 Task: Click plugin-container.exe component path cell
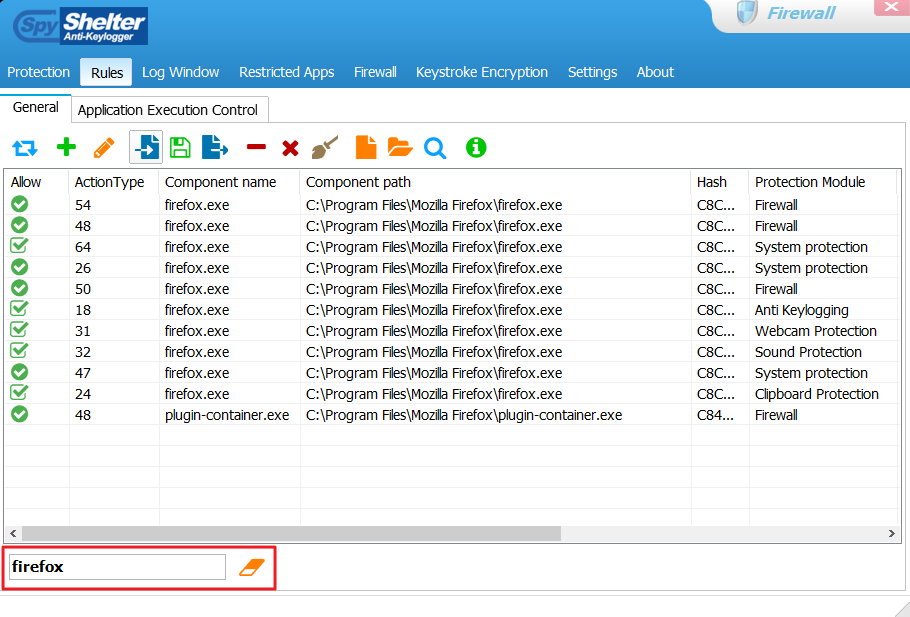464,416
